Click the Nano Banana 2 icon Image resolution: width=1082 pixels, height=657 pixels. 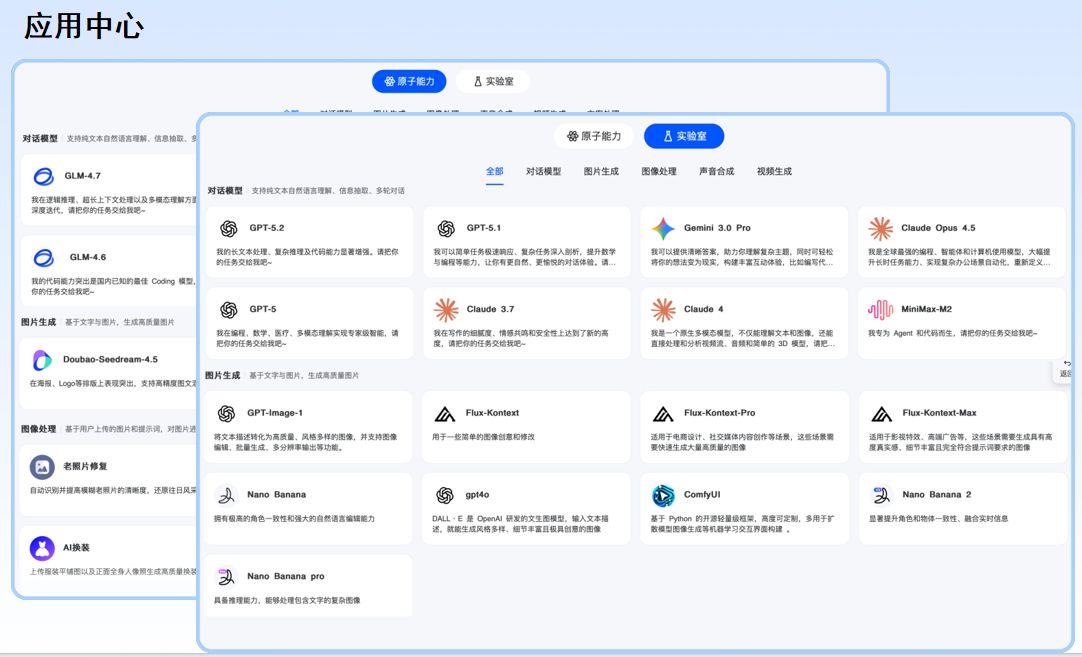881,495
